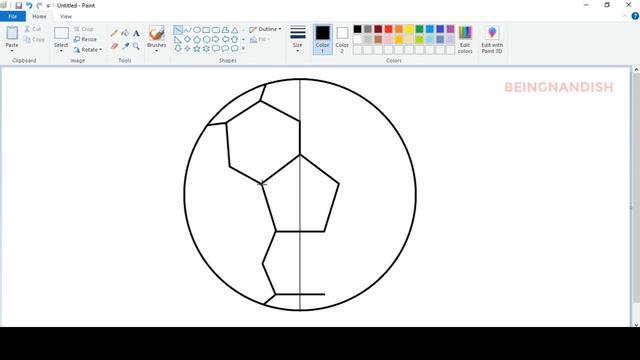Choose the Six-point star shape
This screenshot has width=640, height=360.
pyautogui.click(x=206, y=49)
